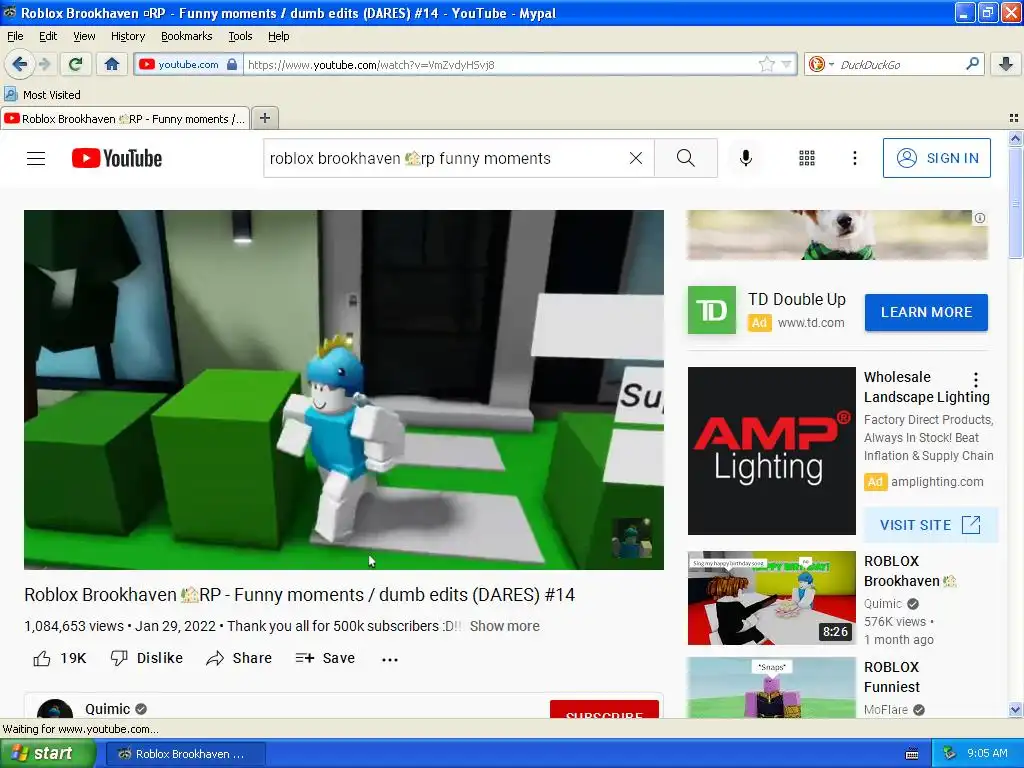Open the URL history dropdown arrow
Image resolution: width=1024 pixels, height=768 pixels.
click(x=786, y=64)
